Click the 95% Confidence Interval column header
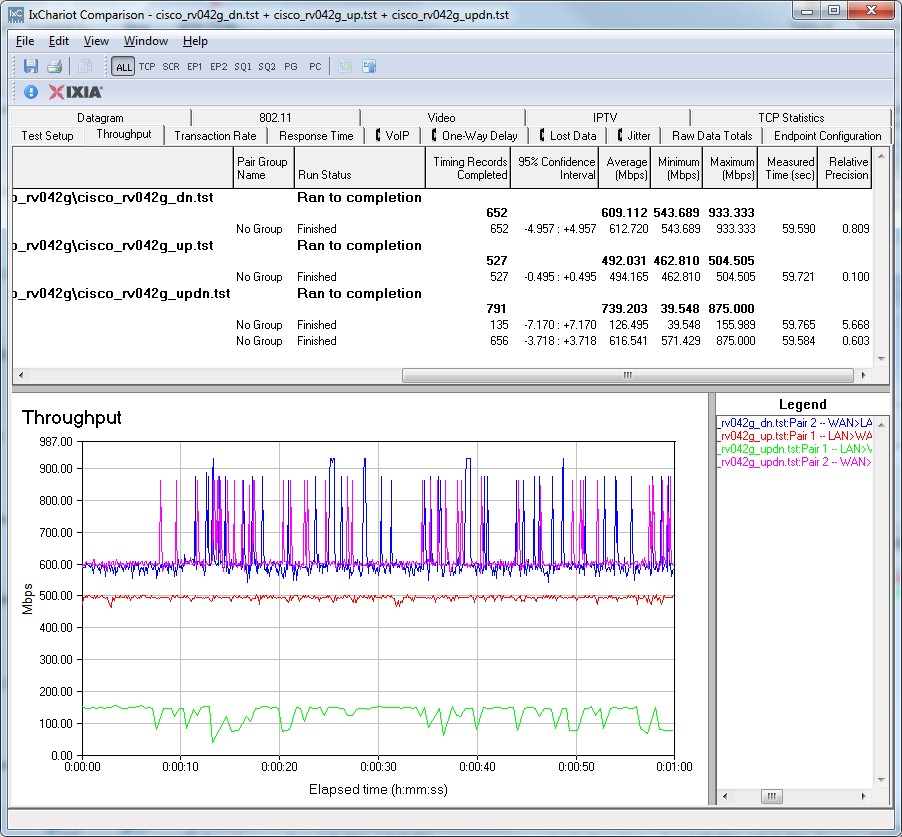902x837 pixels. coord(555,168)
